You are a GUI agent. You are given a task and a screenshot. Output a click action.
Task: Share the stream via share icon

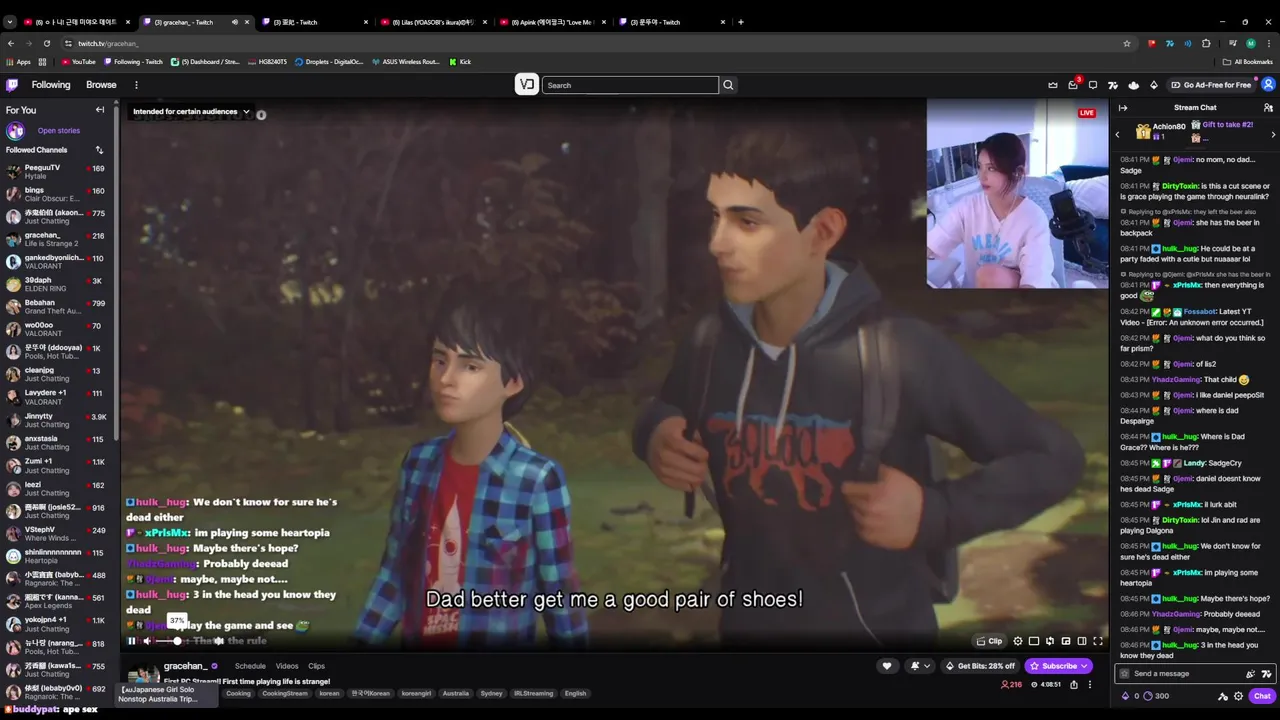[x=1074, y=685]
